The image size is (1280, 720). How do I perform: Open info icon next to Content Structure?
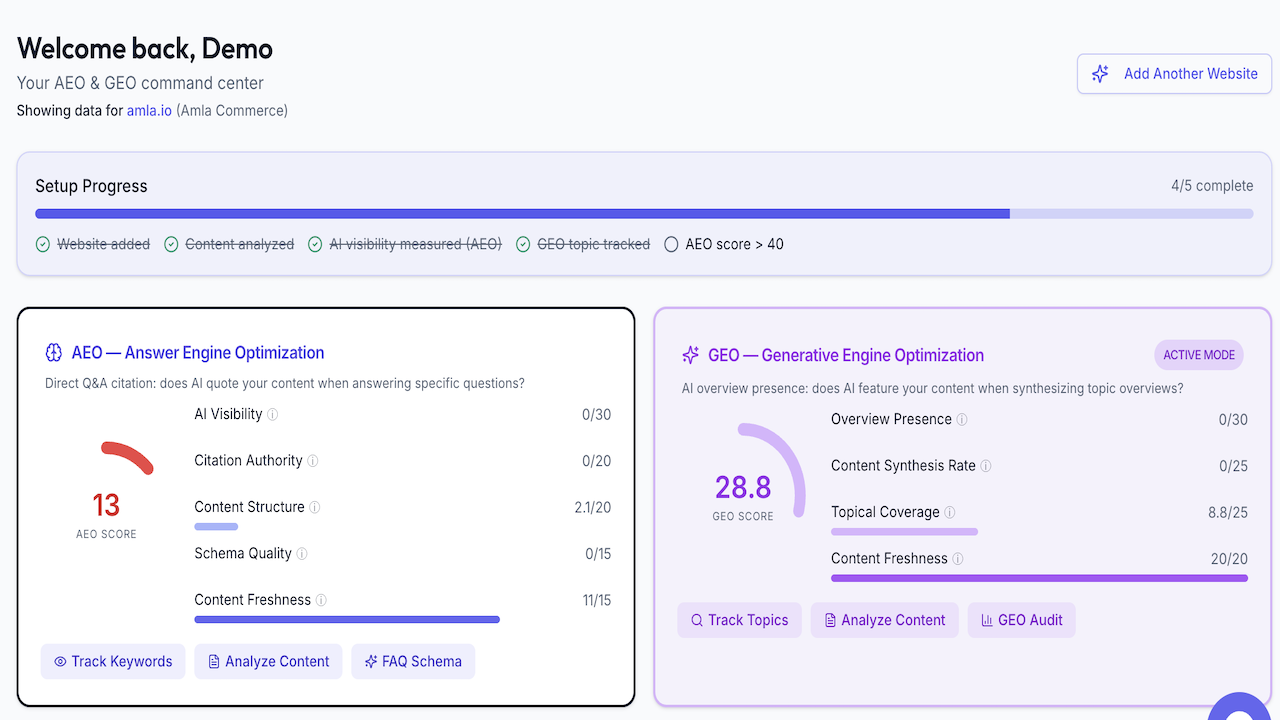tap(315, 507)
